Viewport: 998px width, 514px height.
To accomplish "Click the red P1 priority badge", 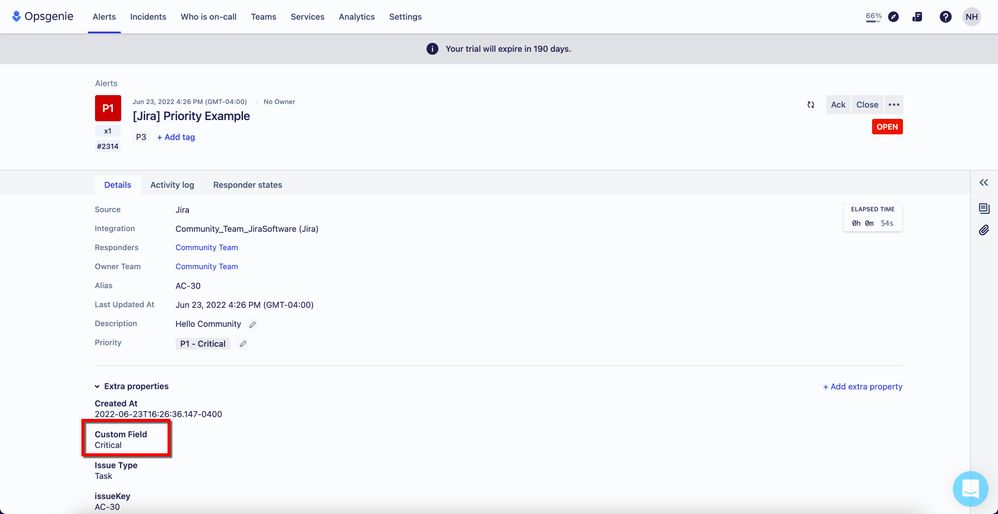I will (x=108, y=108).
